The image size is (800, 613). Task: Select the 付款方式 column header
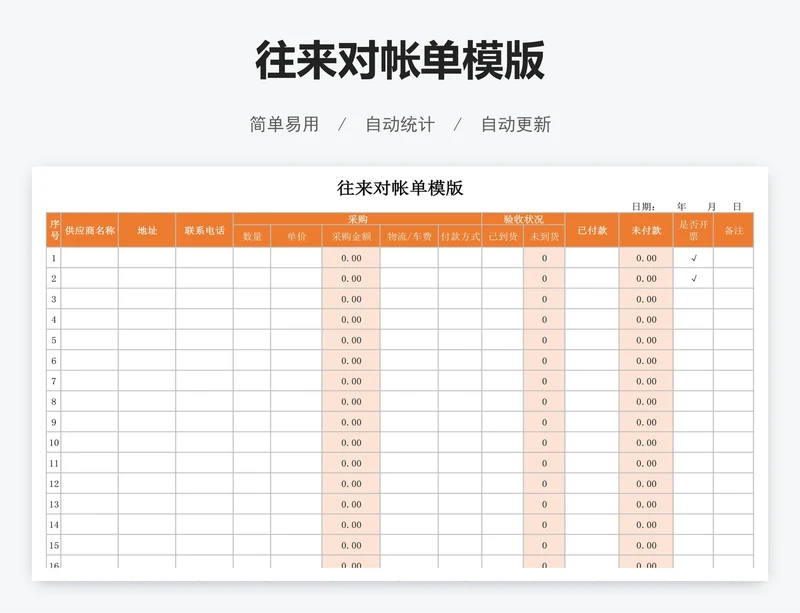coord(460,237)
